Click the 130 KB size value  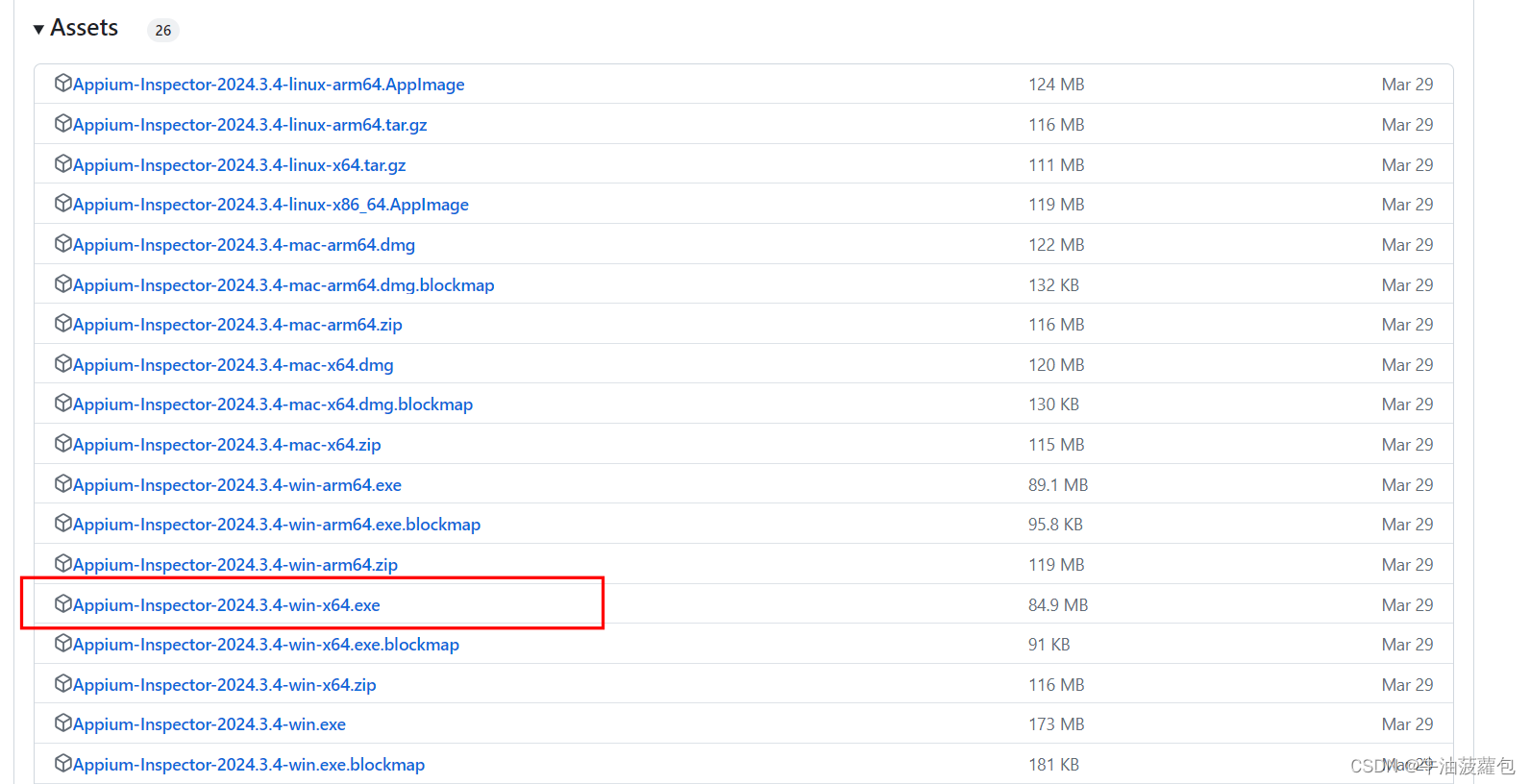pyautogui.click(x=1053, y=404)
